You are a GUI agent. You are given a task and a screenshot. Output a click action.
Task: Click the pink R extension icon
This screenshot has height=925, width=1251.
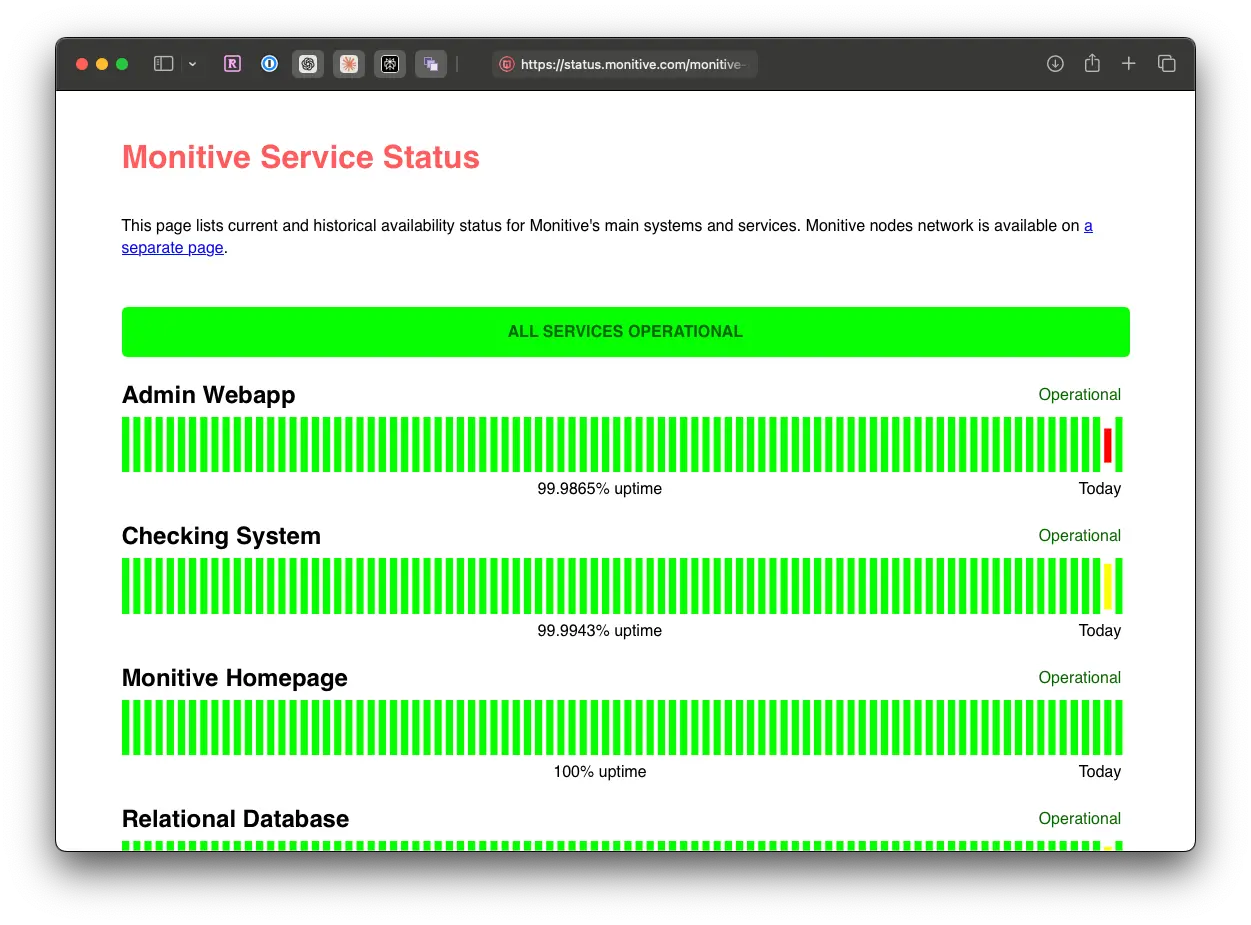[x=232, y=63]
